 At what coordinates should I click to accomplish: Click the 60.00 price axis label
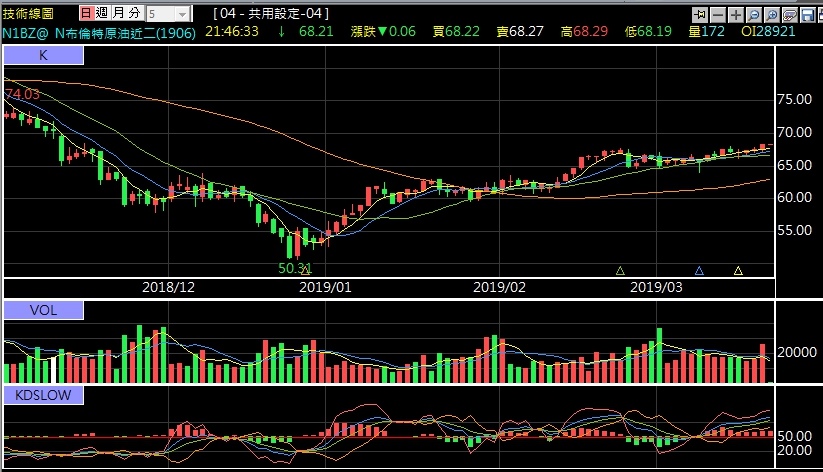point(795,197)
